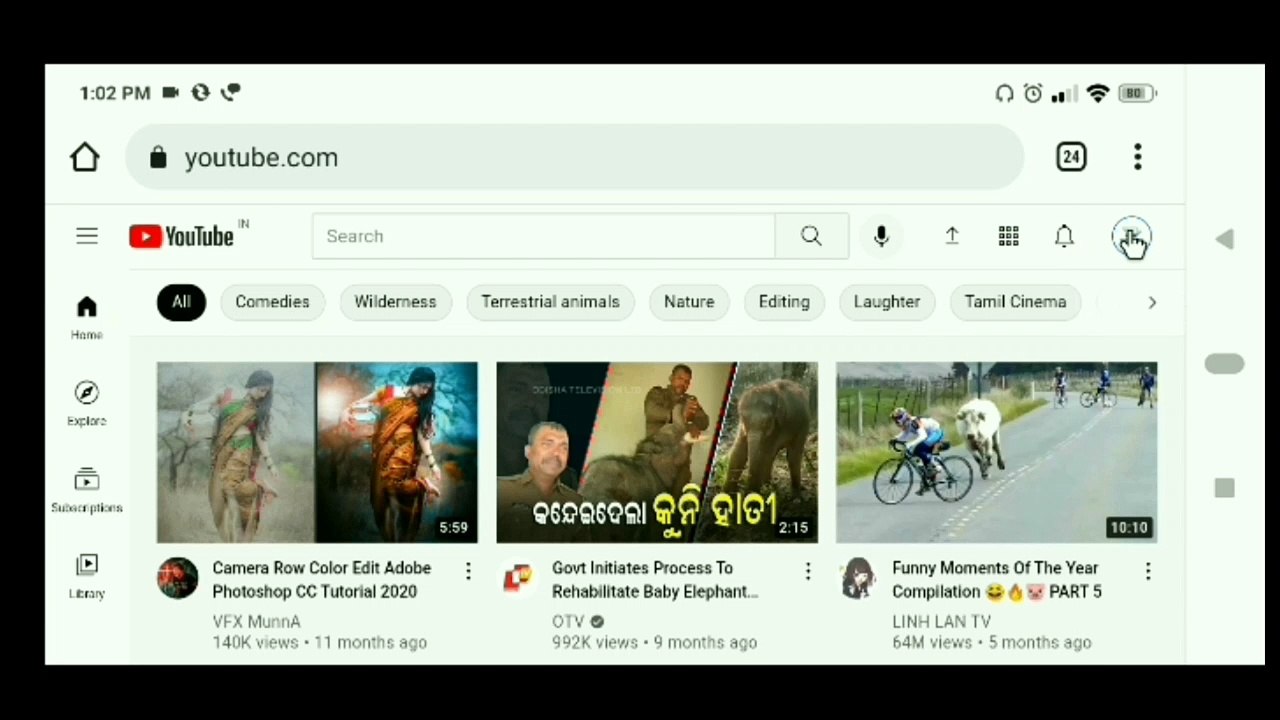Open Govt Initiates Process To Rehabilitate title
The image size is (1280, 720).
(x=655, y=580)
